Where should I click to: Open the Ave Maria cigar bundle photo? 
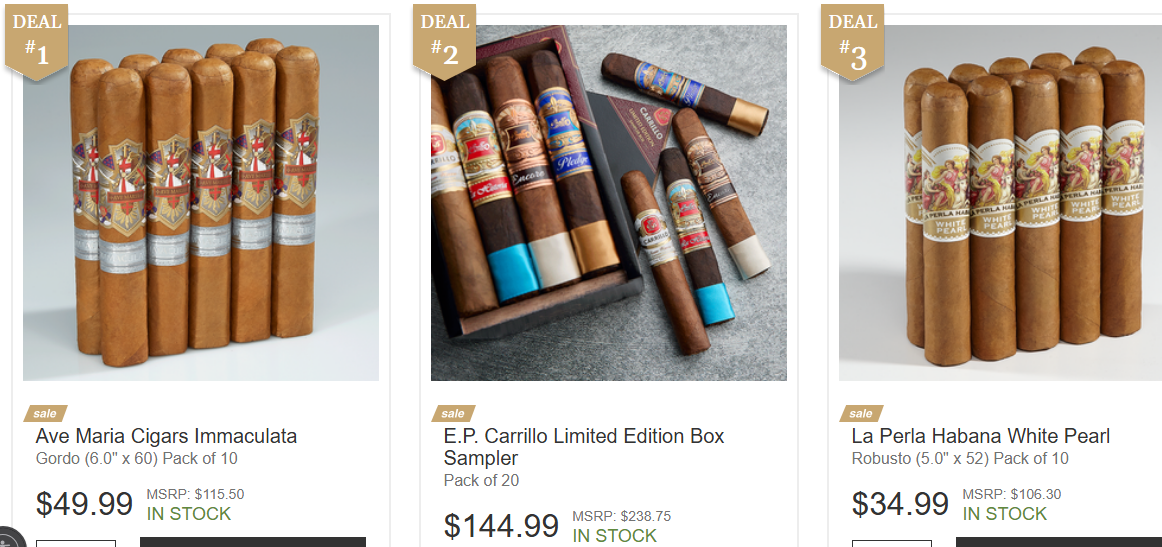pyautogui.click(x=201, y=203)
